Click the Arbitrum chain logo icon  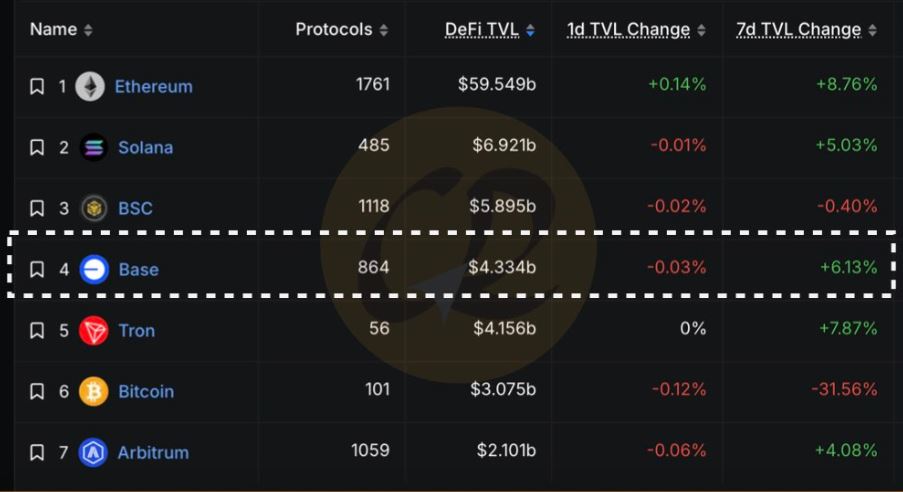click(94, 452)
